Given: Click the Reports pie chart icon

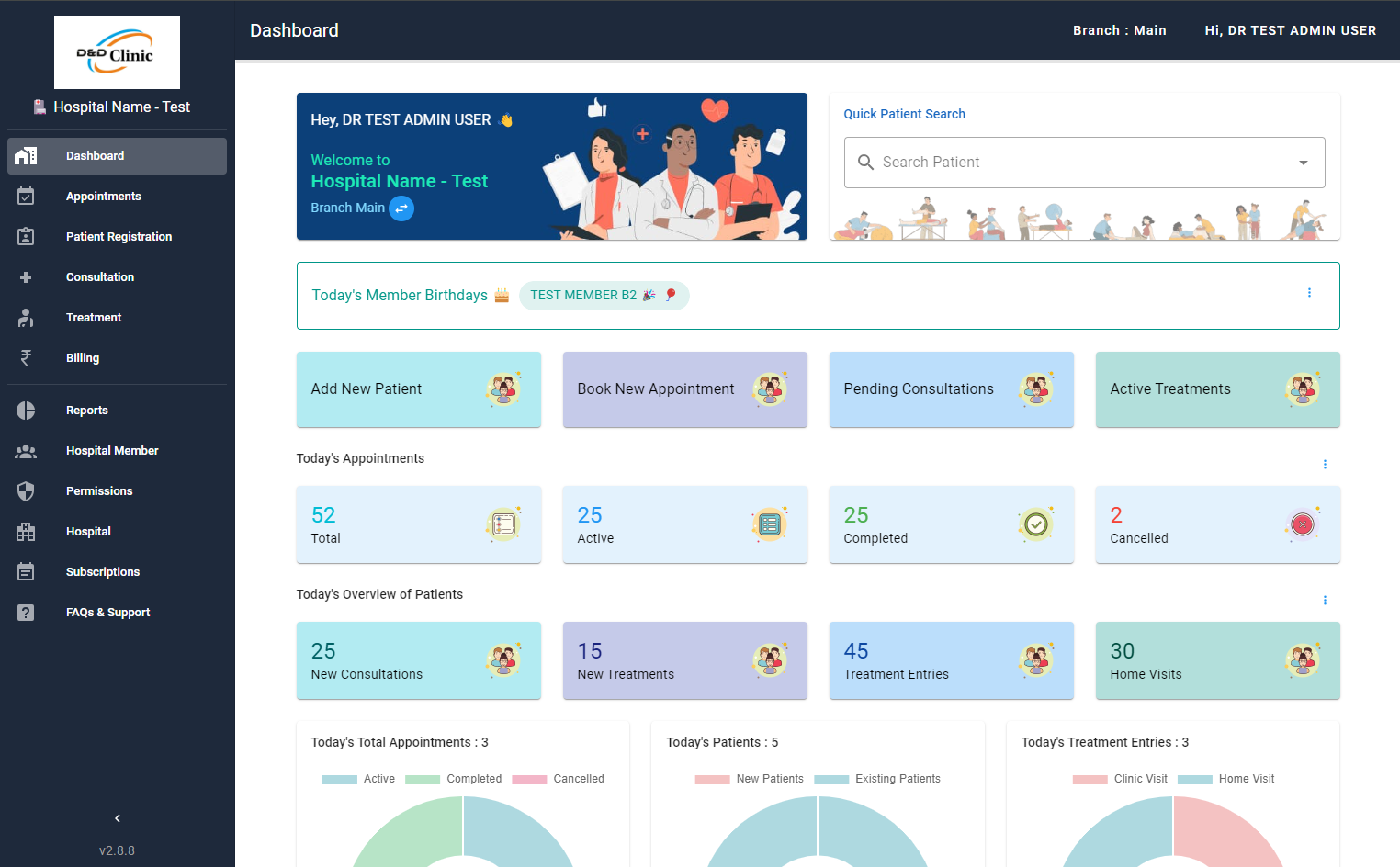Looking at the screenshot, I should [26, 411].
